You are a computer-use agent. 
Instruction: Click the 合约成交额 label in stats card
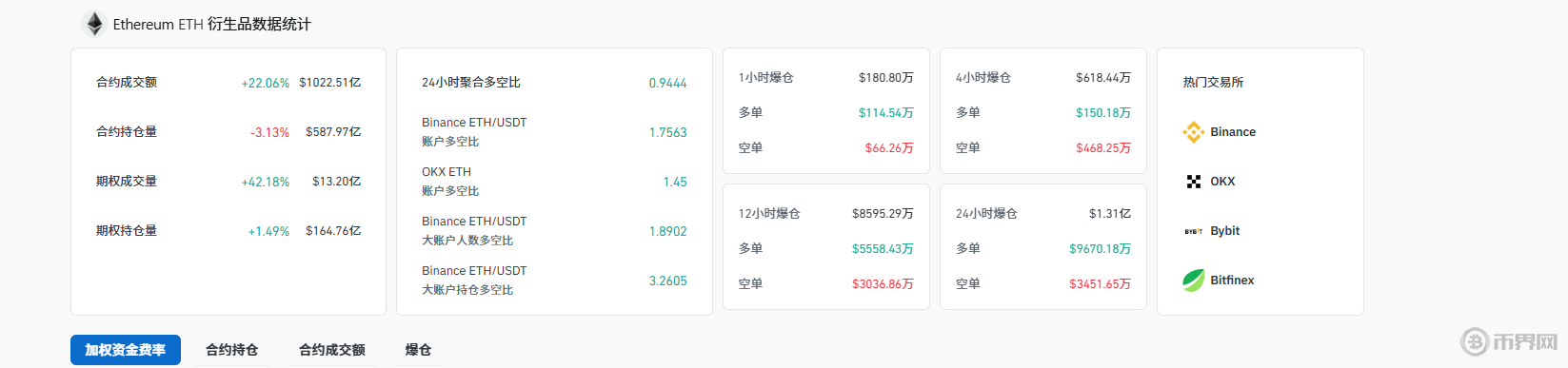[127, 83]
